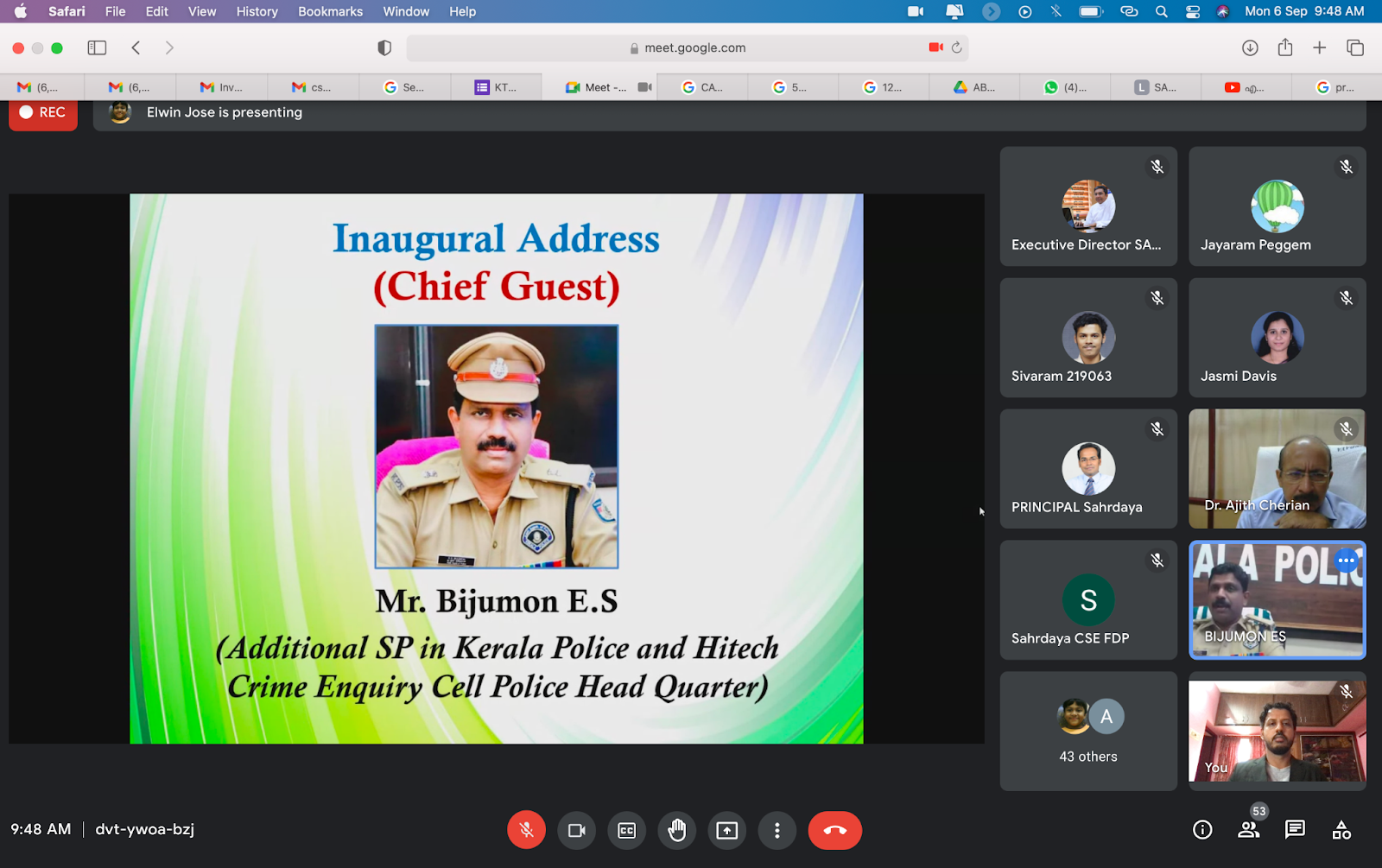The height and width of the screenshot is (868, 1382).
Task: Click the BIJUMON ES video tile
Action: click(x=1277, y=600)
